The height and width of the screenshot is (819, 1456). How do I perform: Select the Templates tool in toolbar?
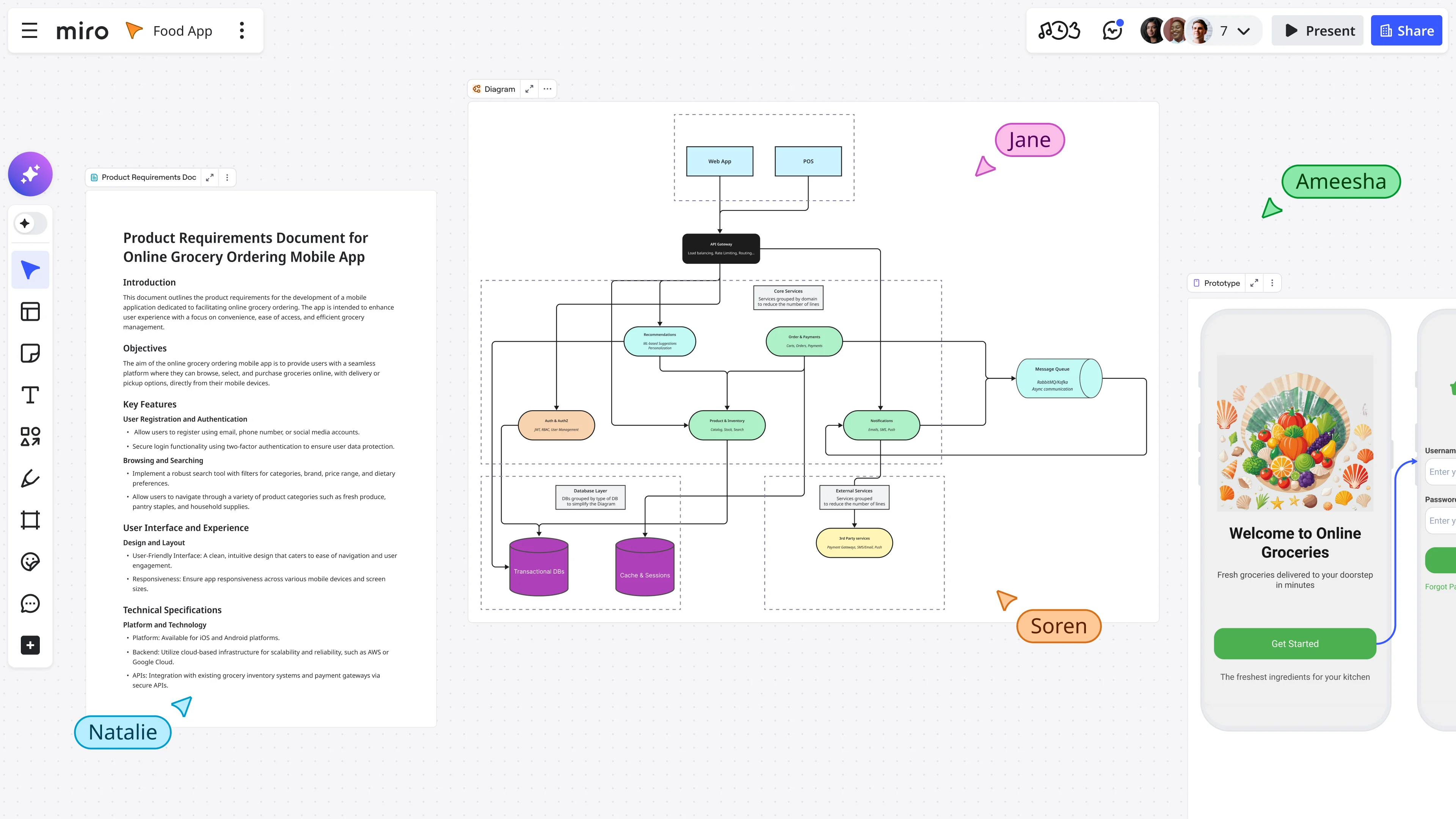pyautogui.click(x=30, y=311)
